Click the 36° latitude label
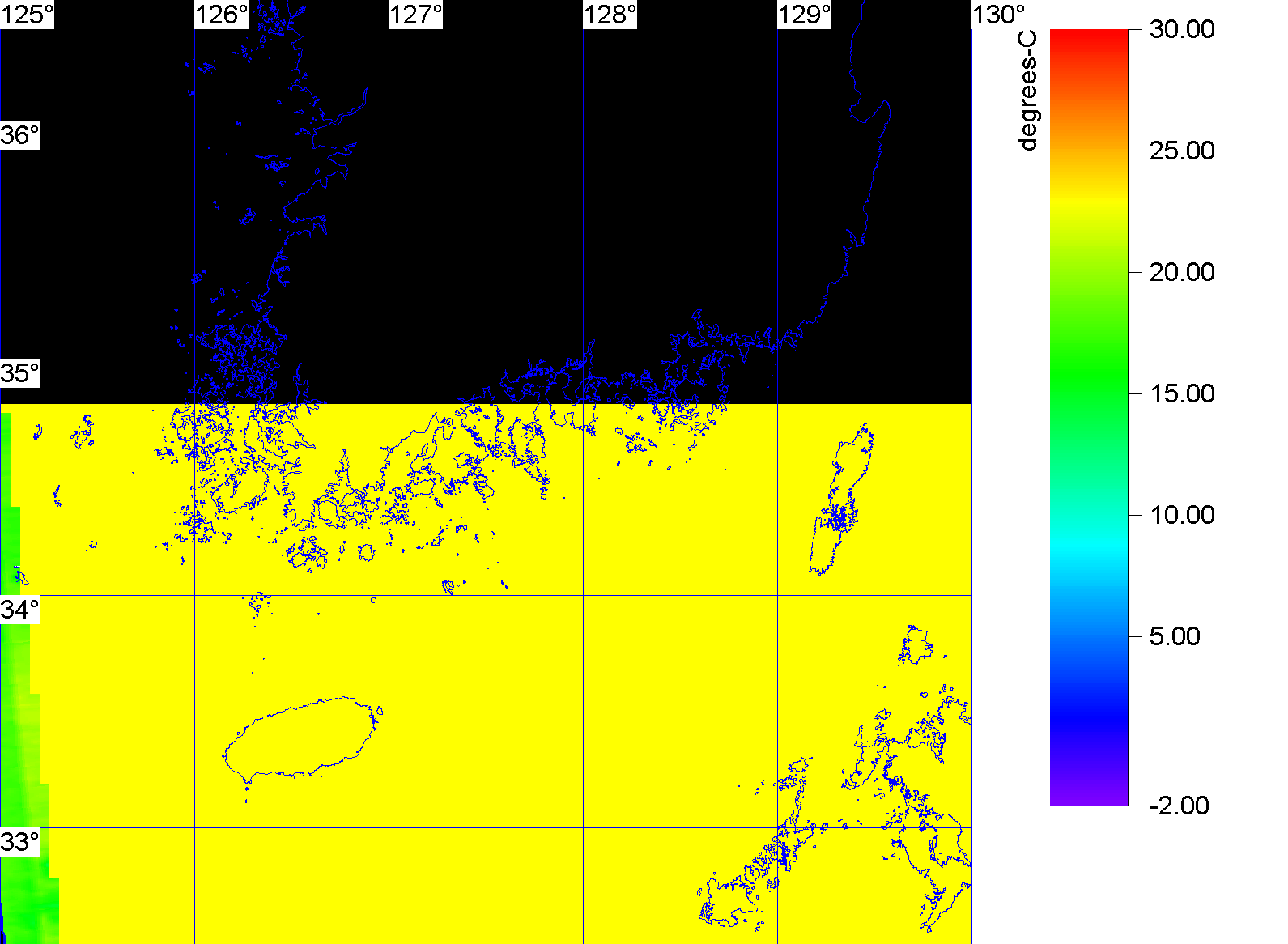1288x944 pixels. (x=19, y=135)
